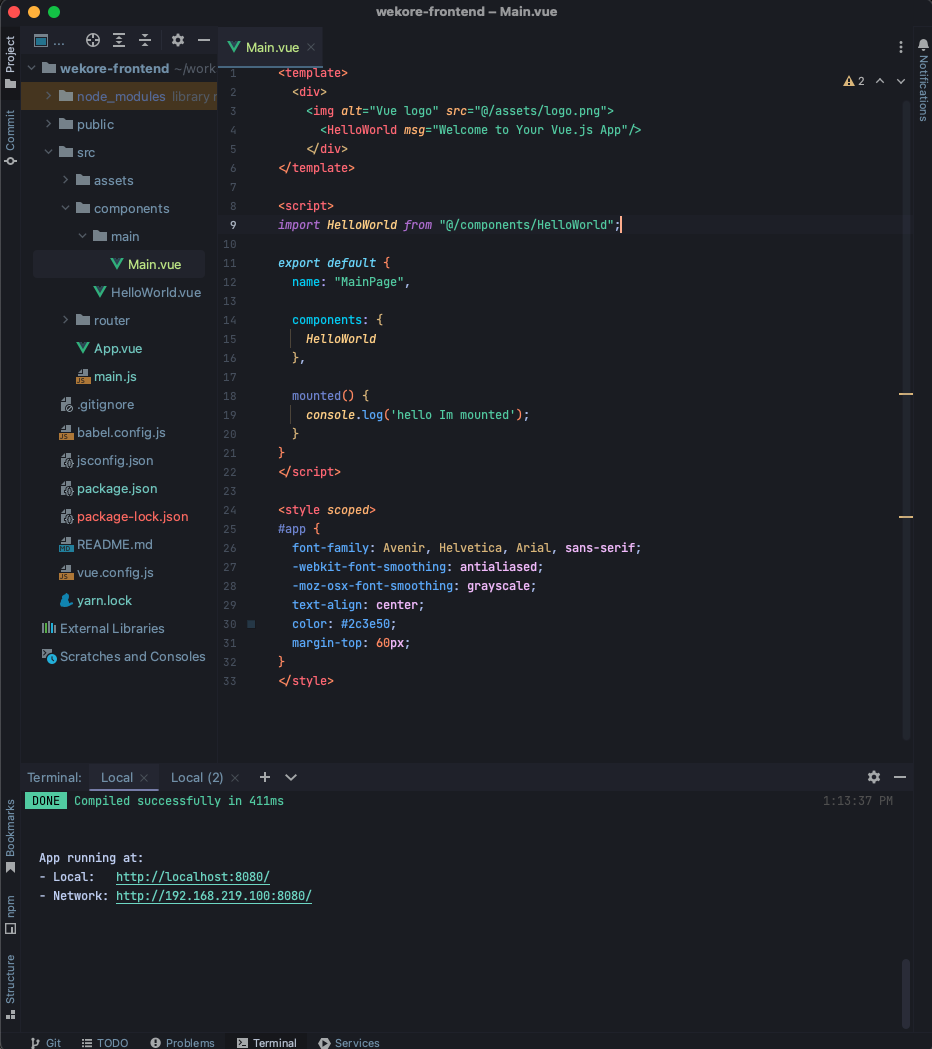Add a new terminal session with plus
The height and width of the screenshot is (1049, 932).
(x=265, y=777)
